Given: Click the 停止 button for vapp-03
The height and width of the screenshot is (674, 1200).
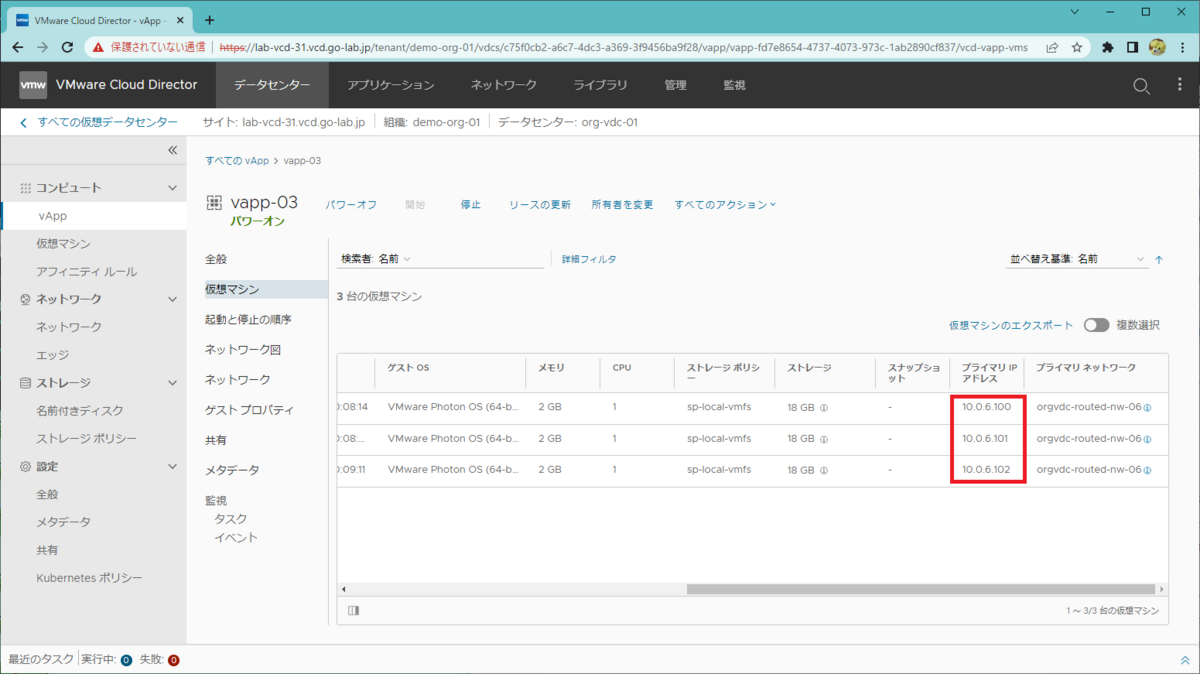Looking at the screenshot, I should [x=470, y=204].
